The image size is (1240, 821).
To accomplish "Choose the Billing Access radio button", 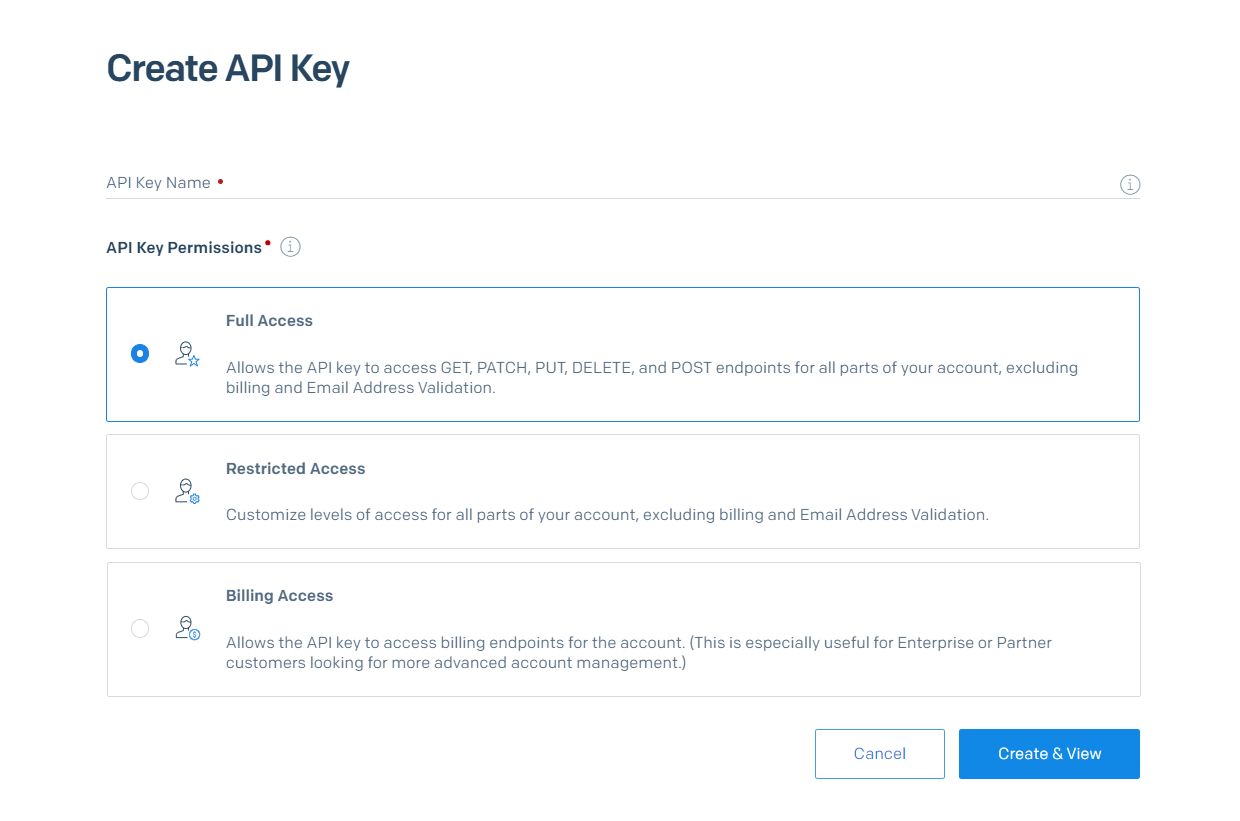I will tap(139, 628).
